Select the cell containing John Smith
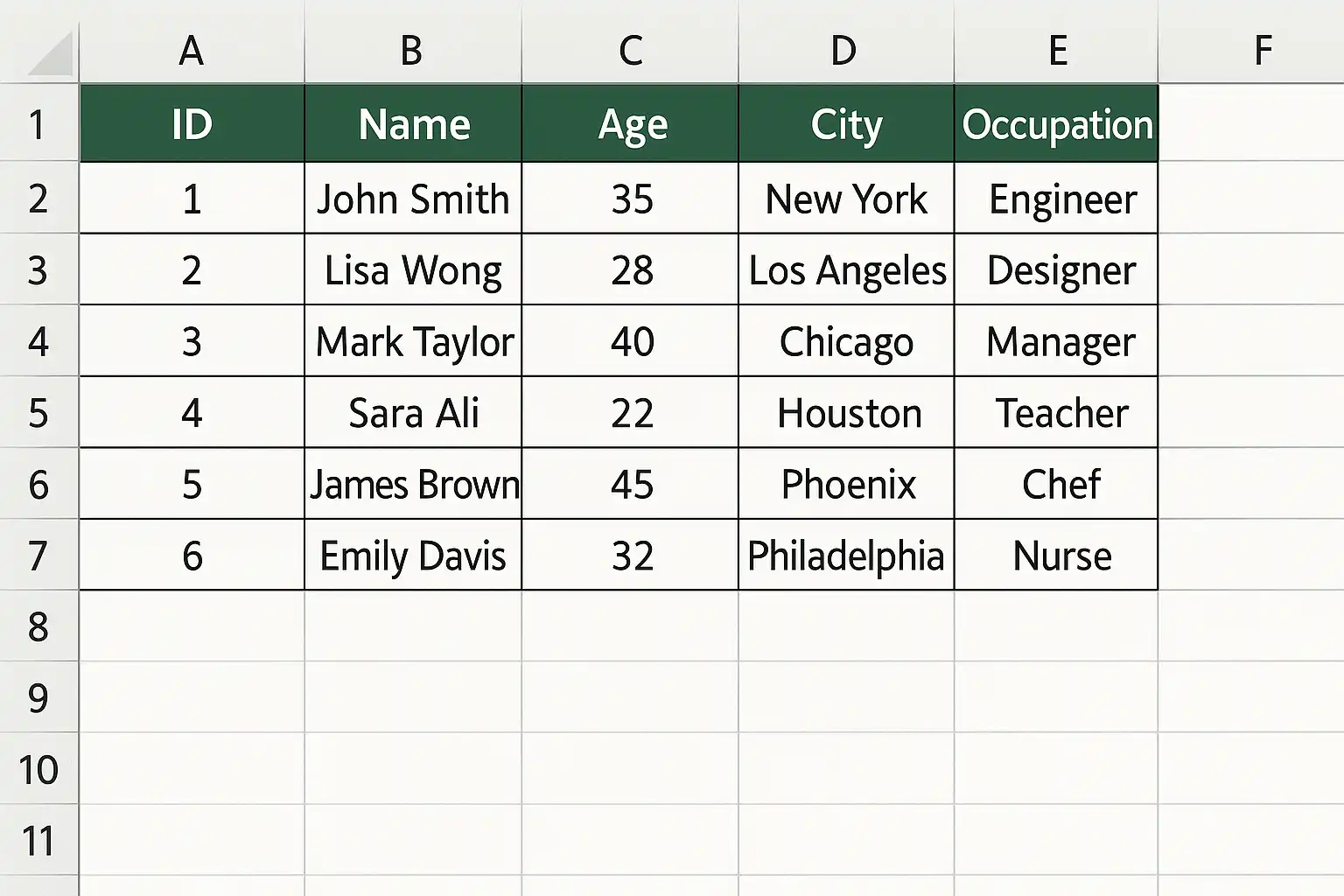This screenshot has height=896, width=1344. tap(413, 198)
